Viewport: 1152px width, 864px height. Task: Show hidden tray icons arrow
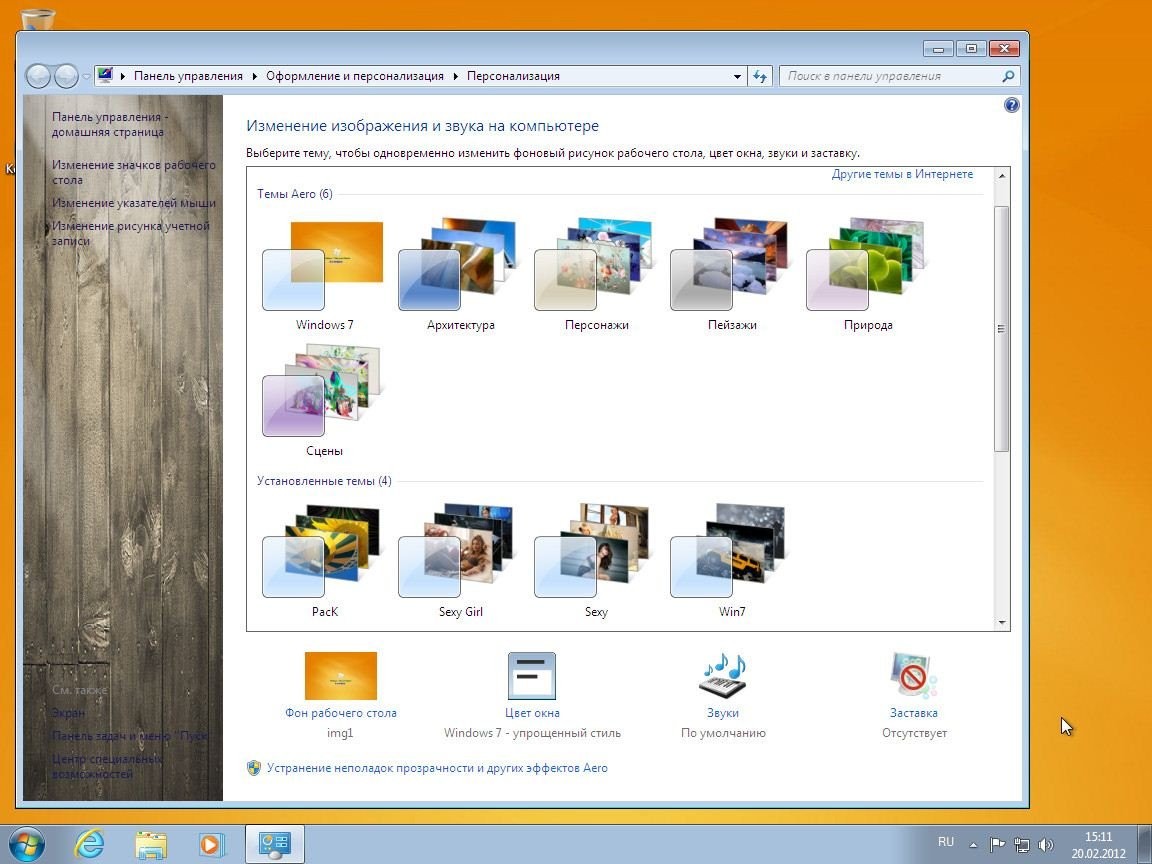pyautogui.click(x=973, y=845)
